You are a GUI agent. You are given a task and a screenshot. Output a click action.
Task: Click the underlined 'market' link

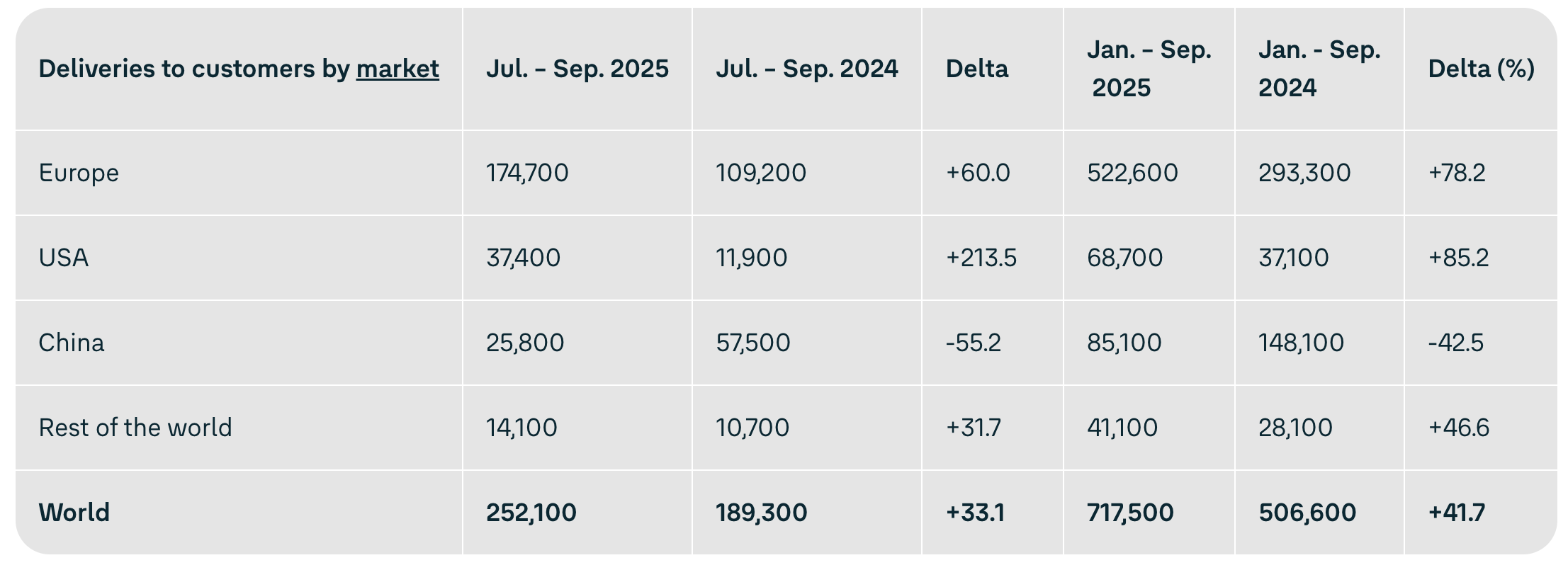pos(397,69)
